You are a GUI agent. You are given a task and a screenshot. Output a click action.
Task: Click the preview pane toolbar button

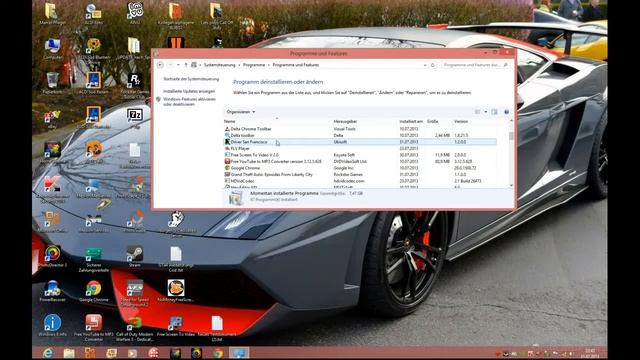pyautogui.click(x=494, y=112)
